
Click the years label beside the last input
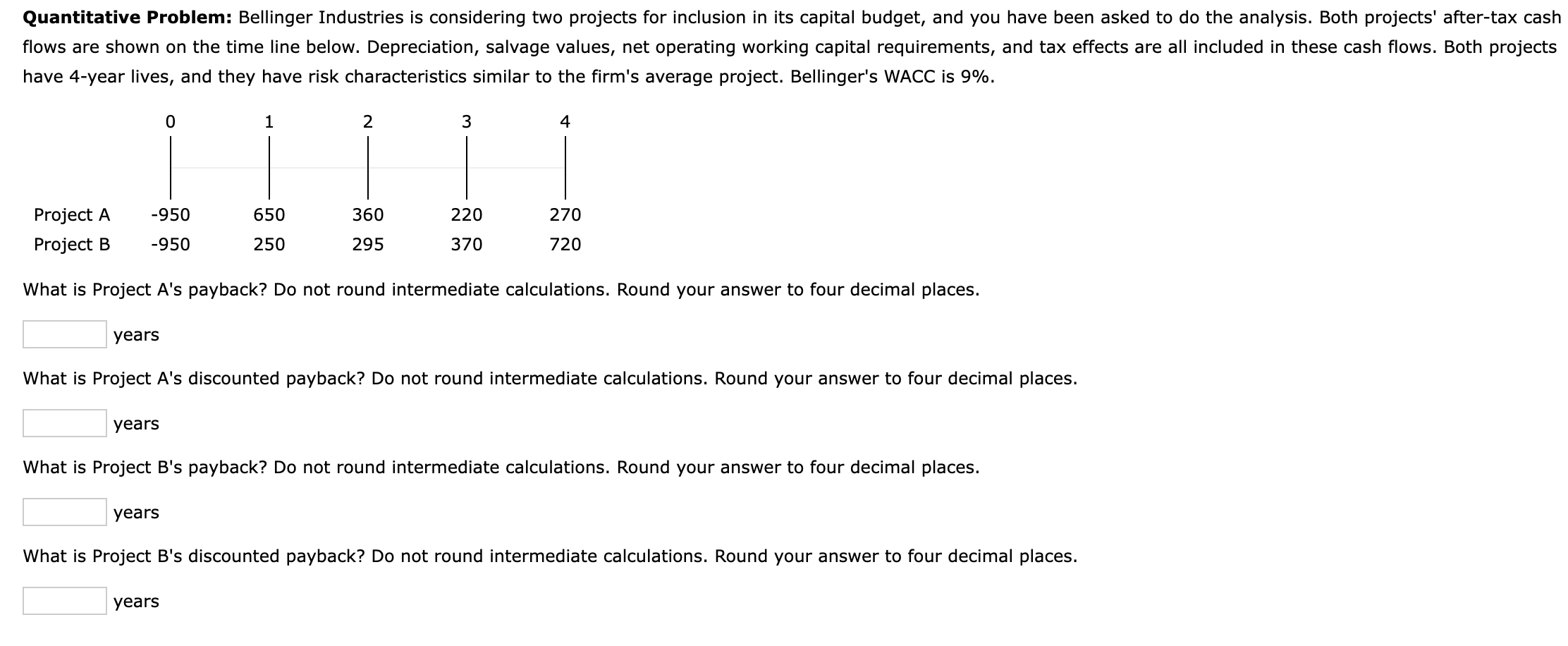click(135, 602)
